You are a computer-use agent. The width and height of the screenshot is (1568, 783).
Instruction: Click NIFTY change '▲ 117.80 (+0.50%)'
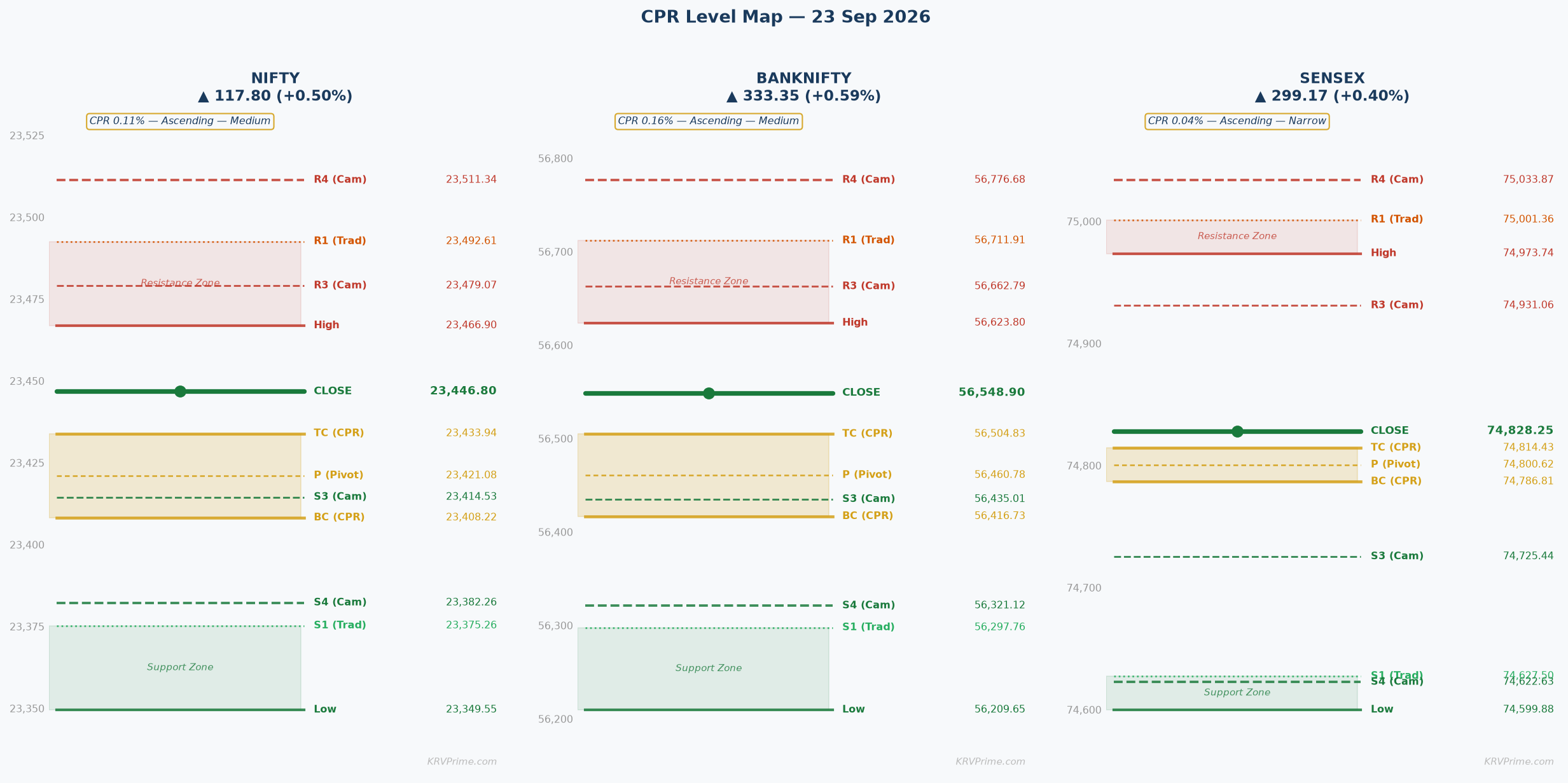275,96
